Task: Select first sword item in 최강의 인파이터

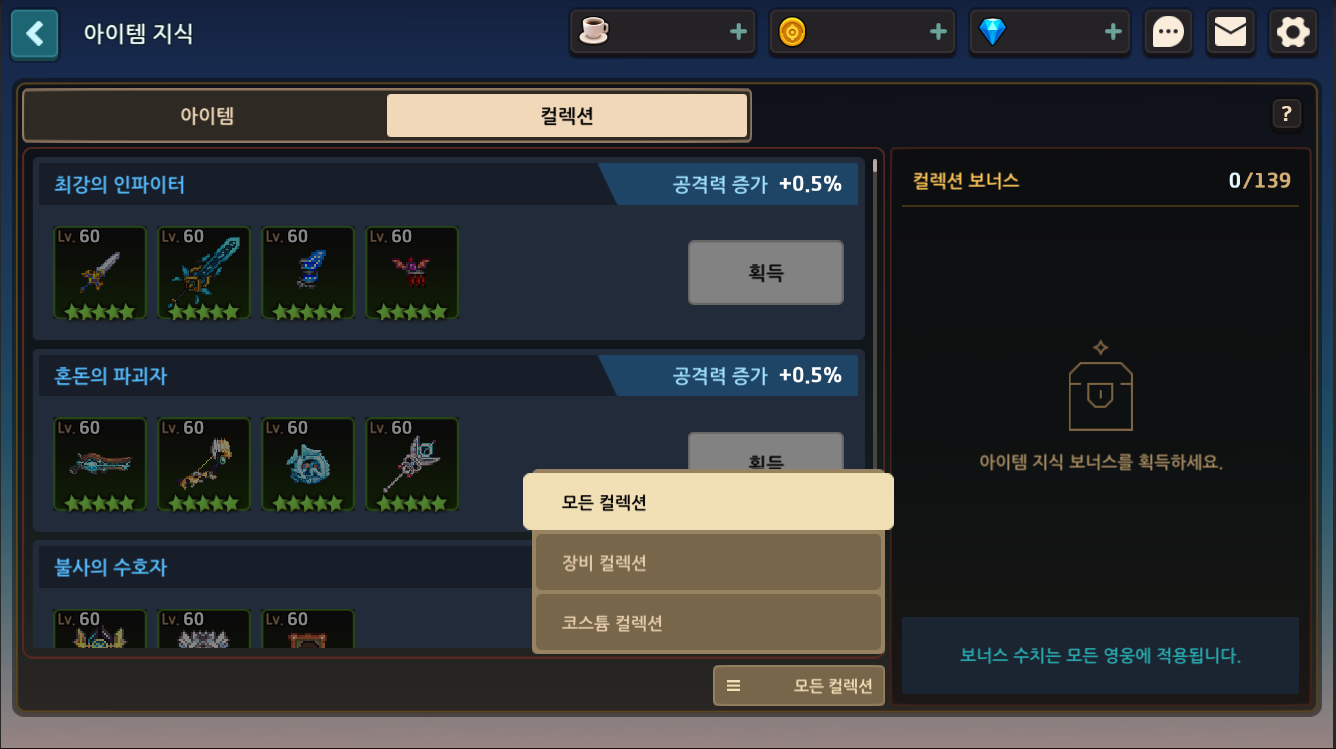Action: 100,273
